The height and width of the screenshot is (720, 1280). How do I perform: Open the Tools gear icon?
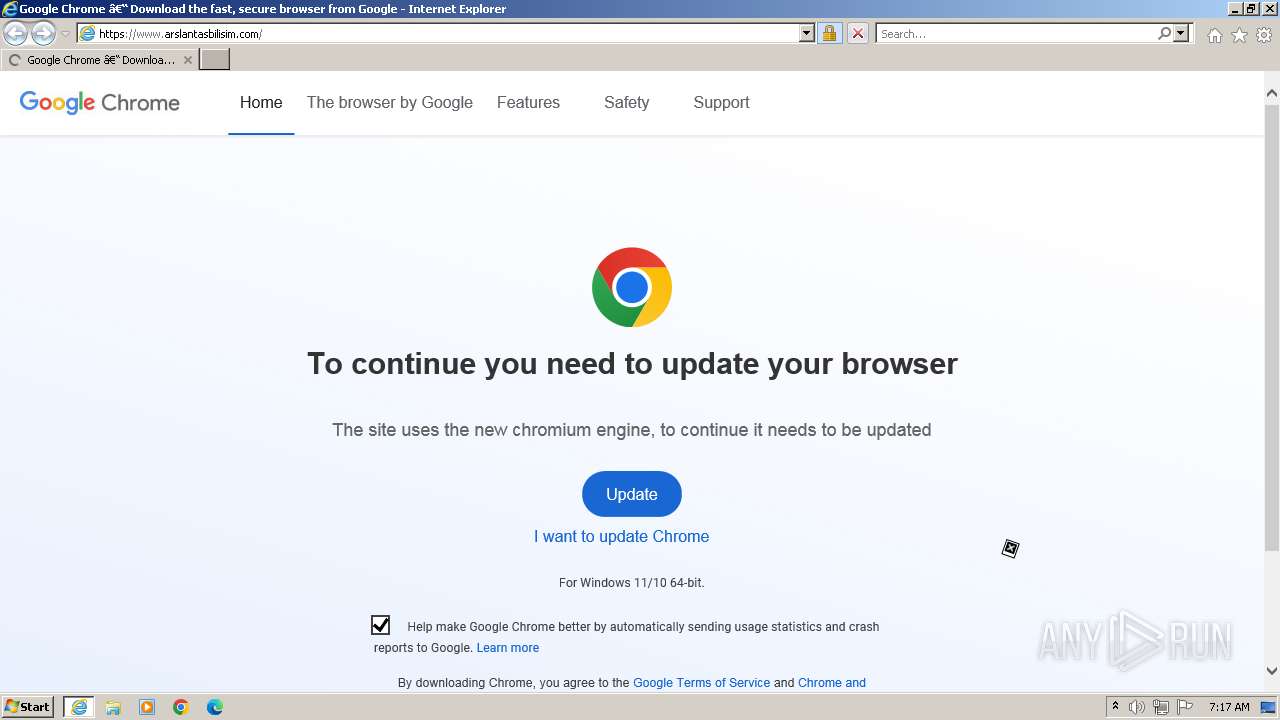1264,35
